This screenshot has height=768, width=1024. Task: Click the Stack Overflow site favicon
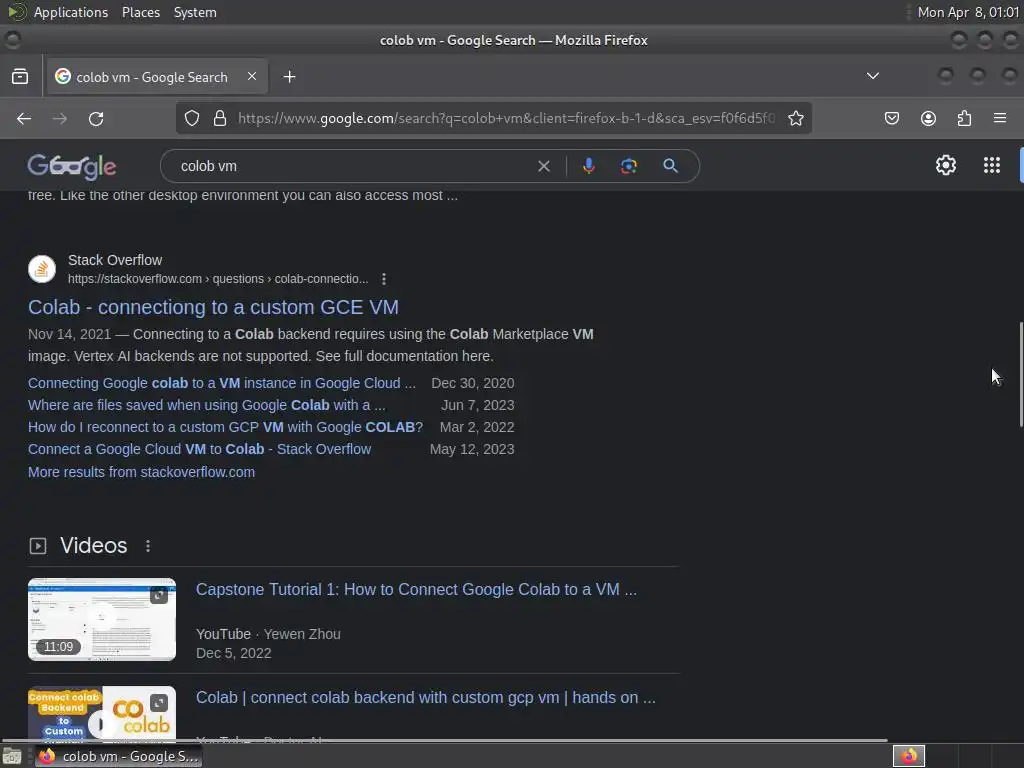42,269
